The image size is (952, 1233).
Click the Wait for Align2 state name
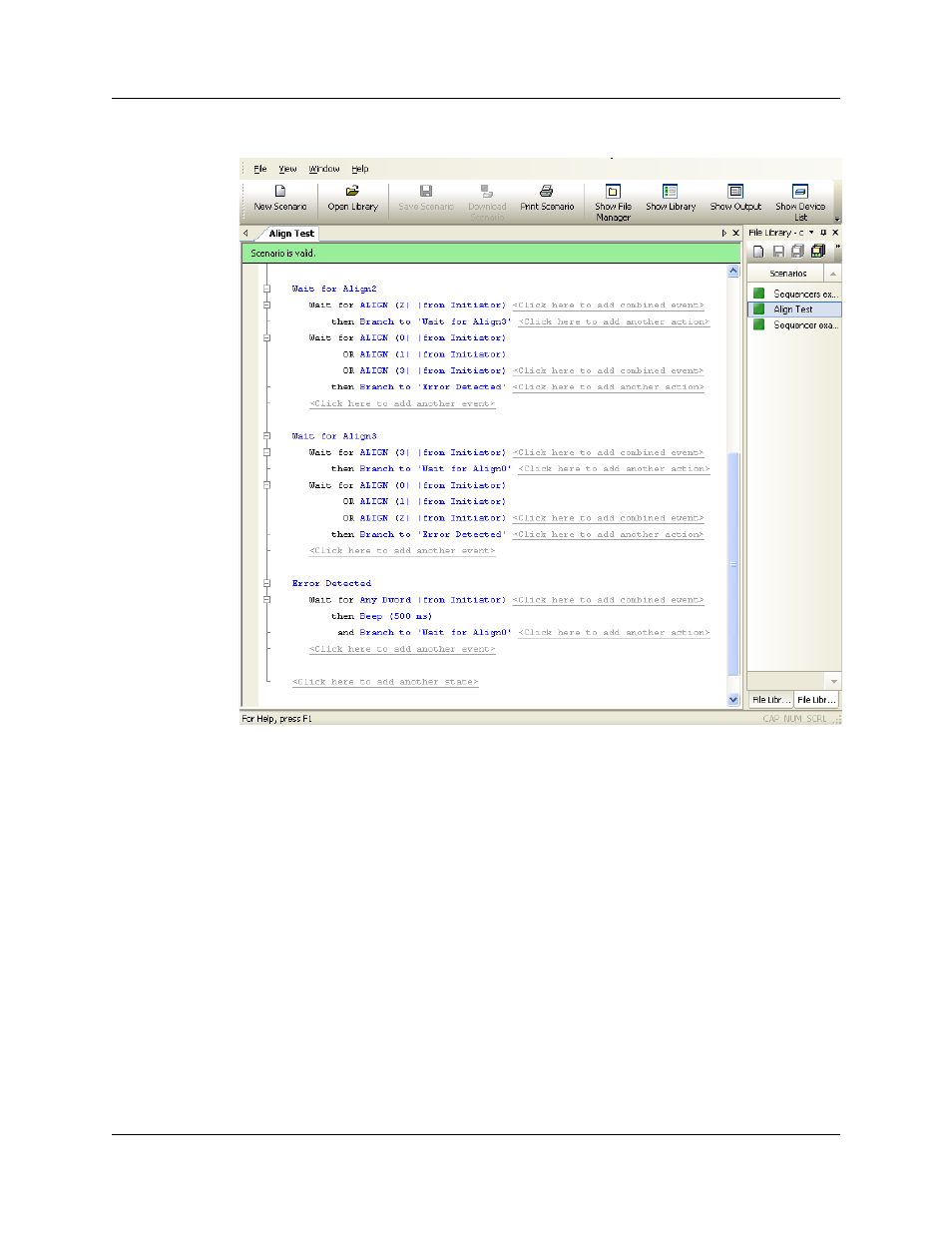coord(334,289)
